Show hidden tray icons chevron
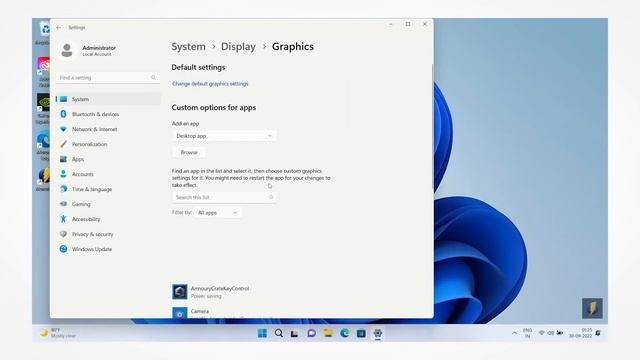 coord(514,333)
